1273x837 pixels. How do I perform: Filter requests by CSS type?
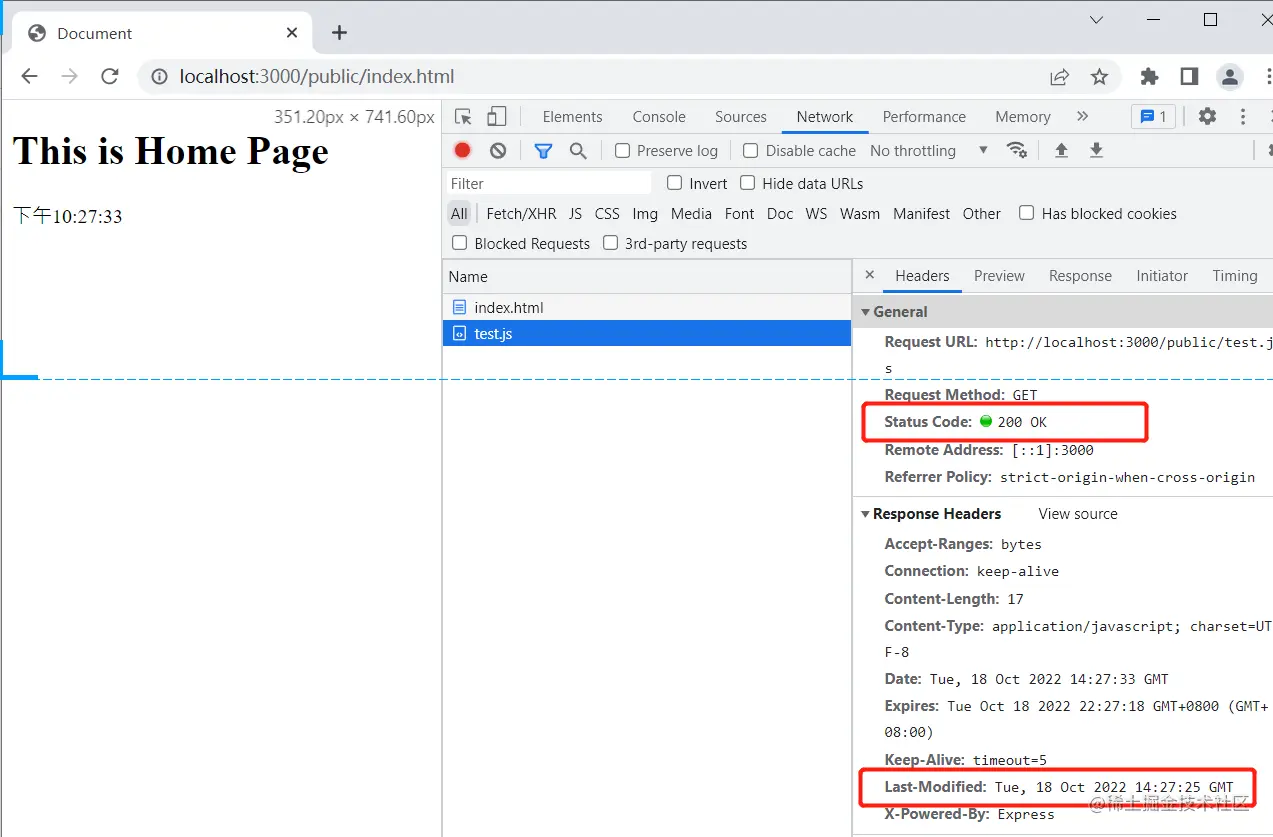pos(607,214)
